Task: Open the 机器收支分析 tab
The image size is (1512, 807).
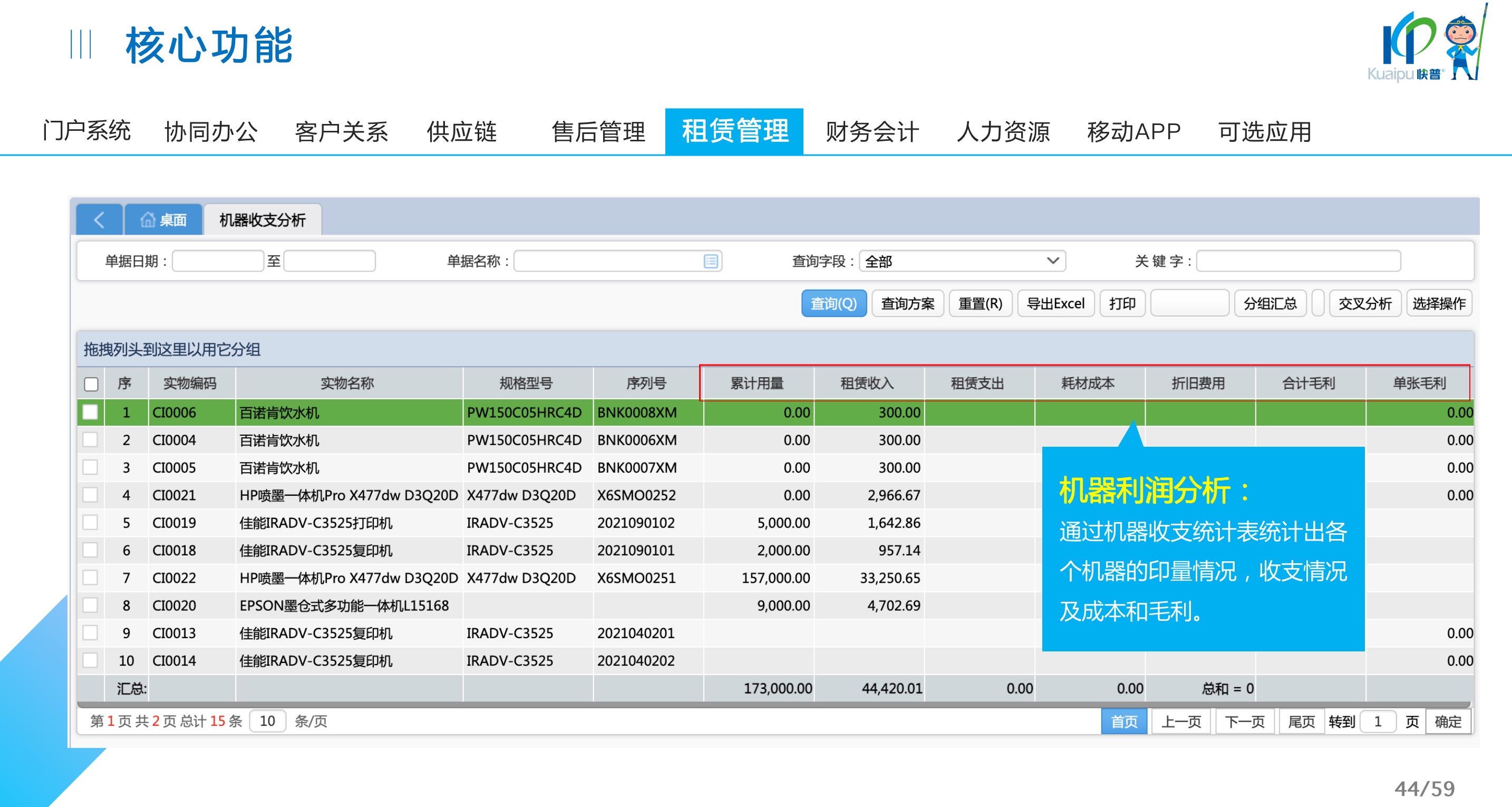Action: [263, 219]
